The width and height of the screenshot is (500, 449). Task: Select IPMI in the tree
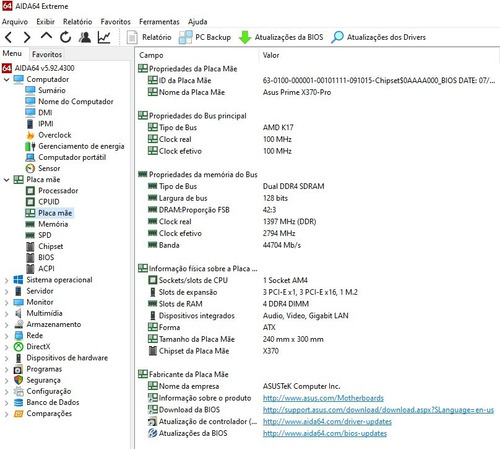(46, 124)
